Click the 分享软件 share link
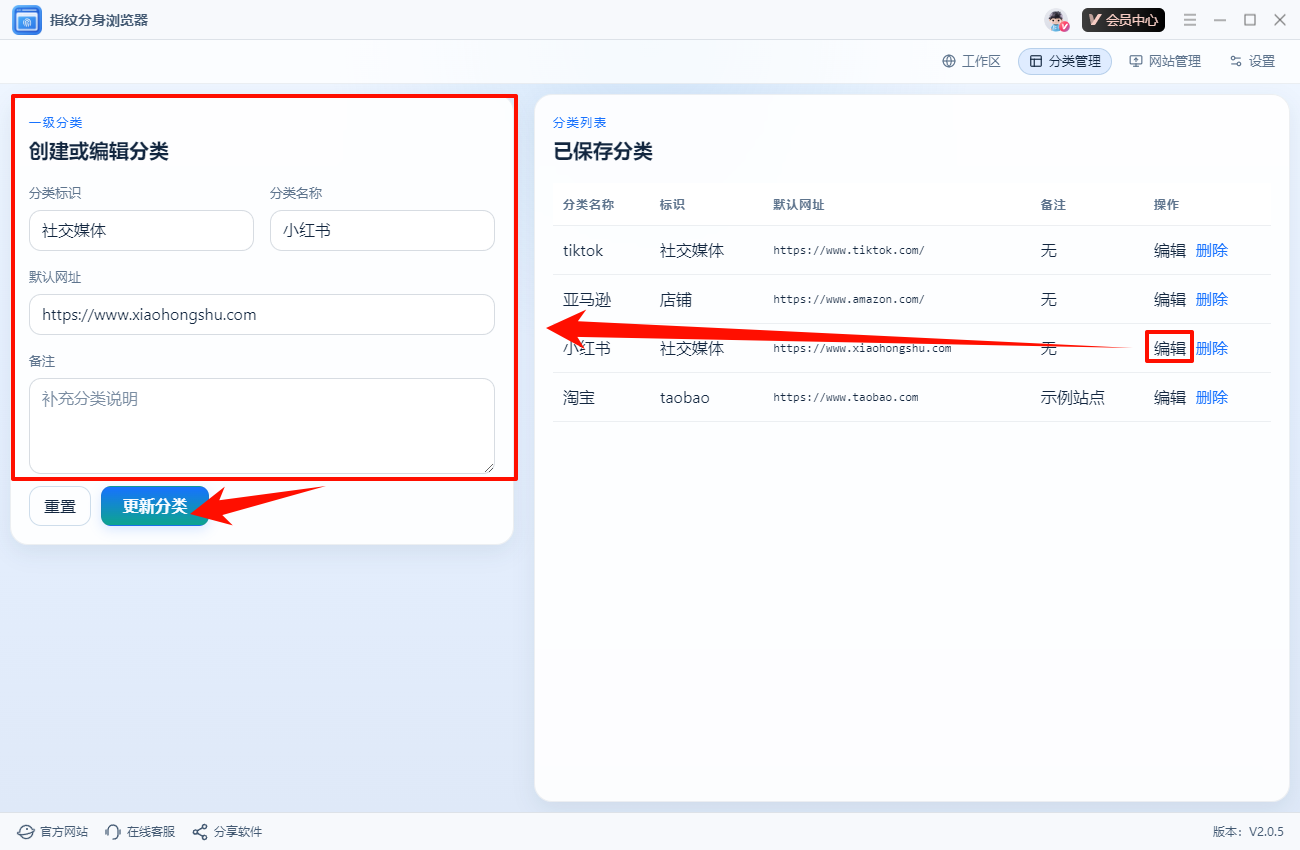Image resolution: width=1300 pixels, height=850 pixels. click(x=227, y=832)
